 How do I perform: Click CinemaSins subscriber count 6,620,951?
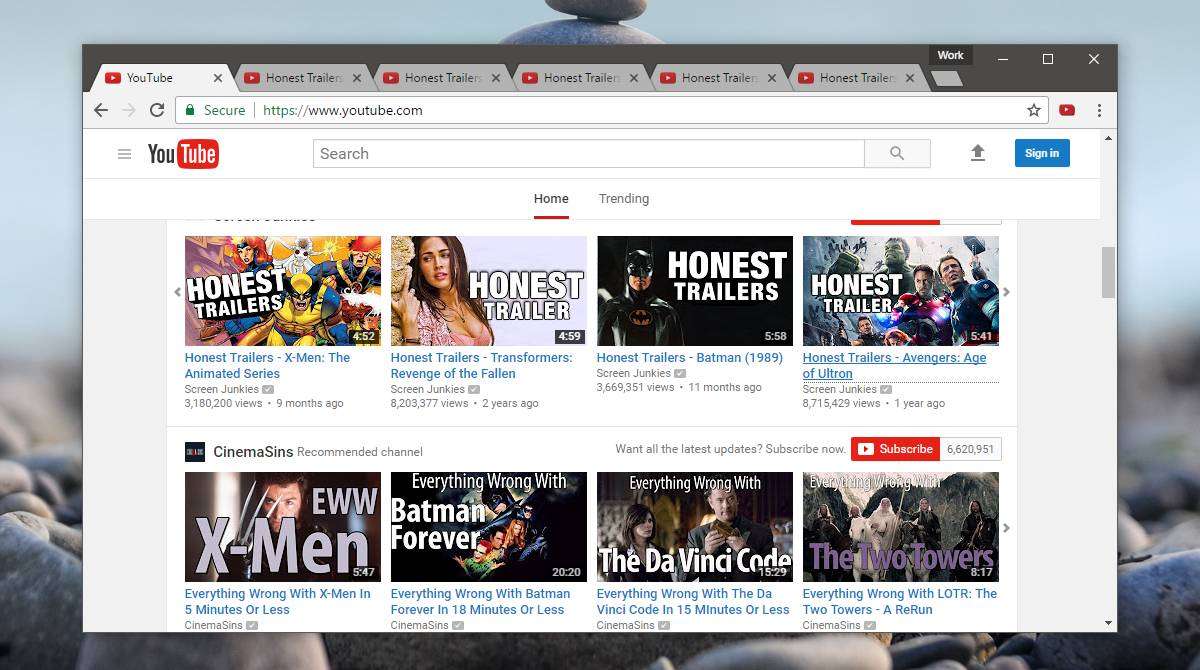[970, 449]
